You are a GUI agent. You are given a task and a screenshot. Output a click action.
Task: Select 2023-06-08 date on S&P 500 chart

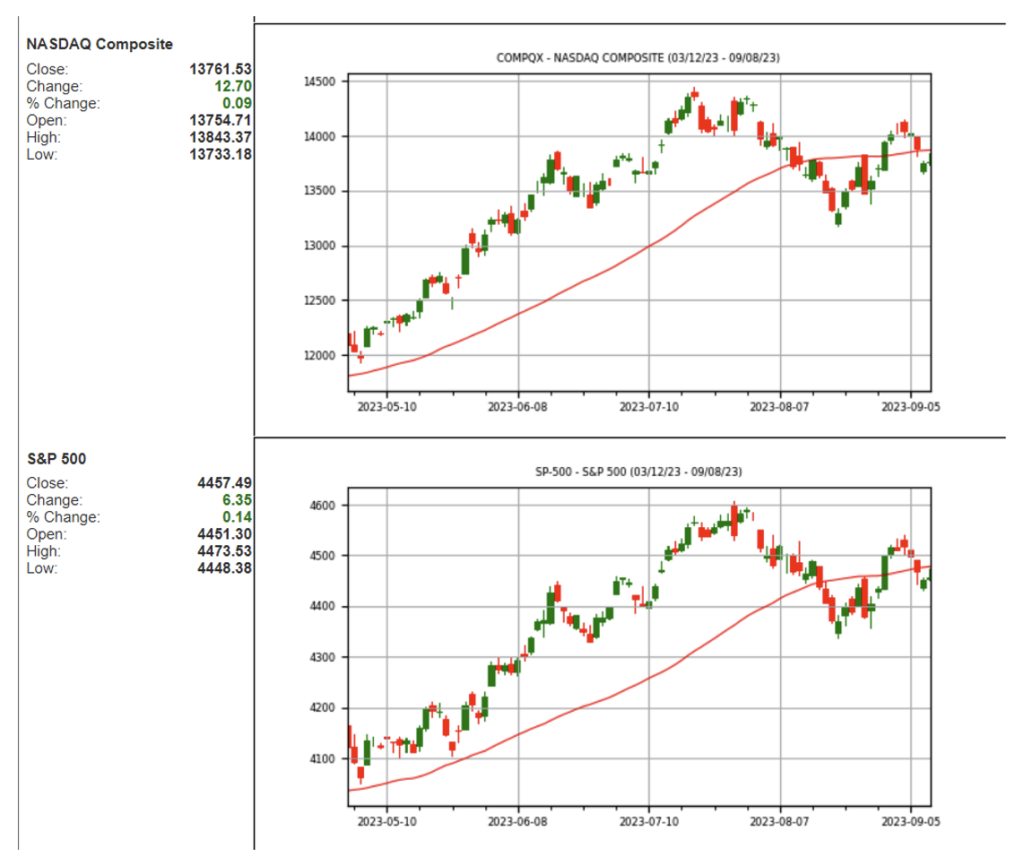(518, 821)
